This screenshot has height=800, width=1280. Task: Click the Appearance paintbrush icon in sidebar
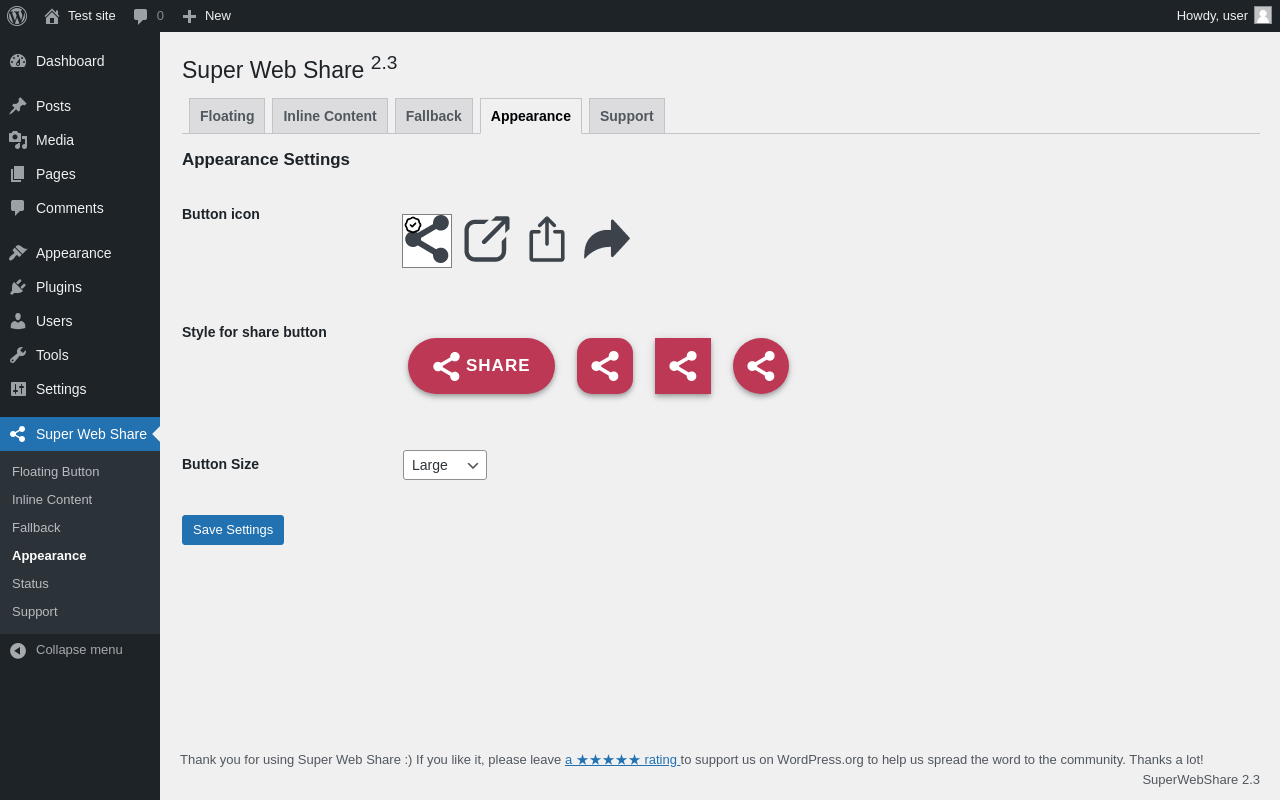pos(18,253)
